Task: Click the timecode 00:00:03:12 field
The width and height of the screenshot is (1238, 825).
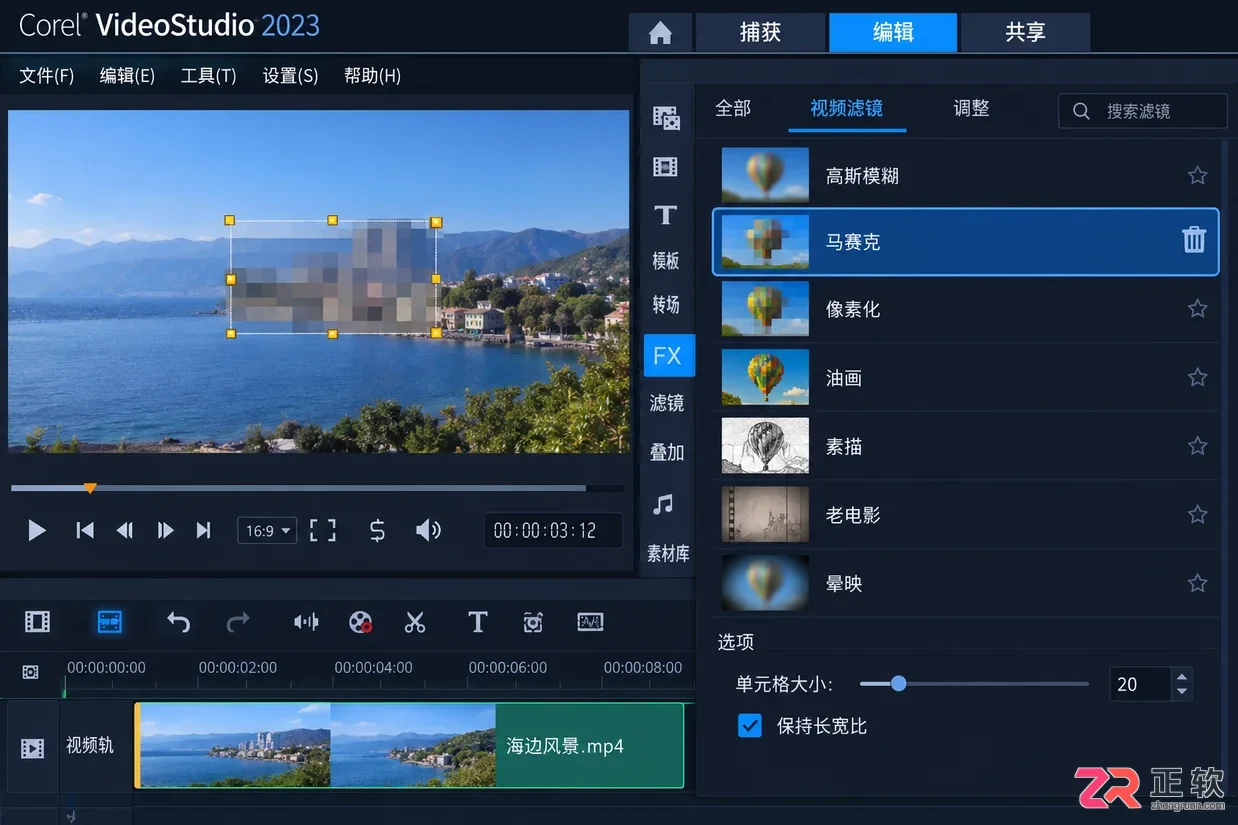Action: pos(553,531)
